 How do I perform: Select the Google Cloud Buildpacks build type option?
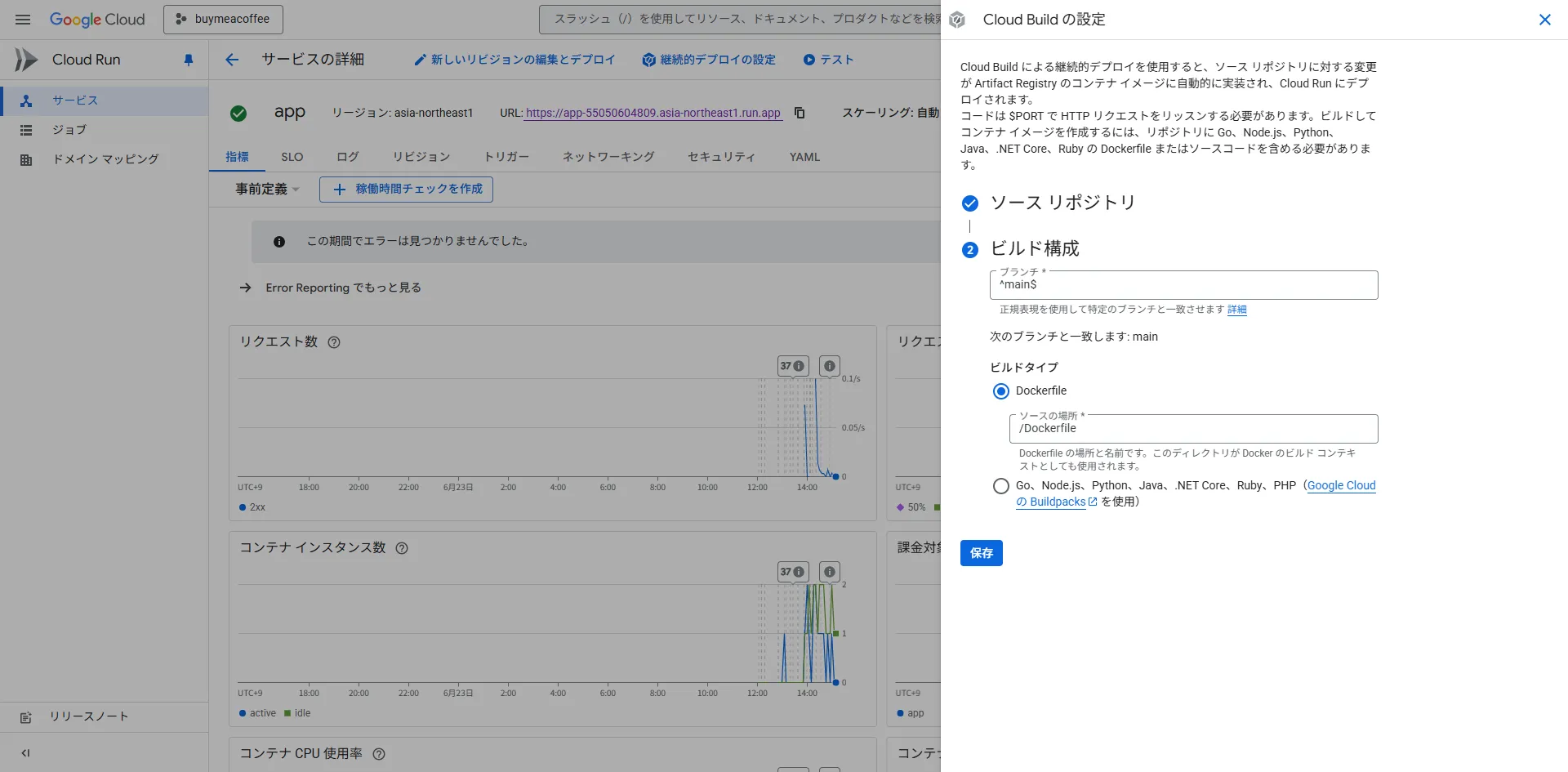1001,486
